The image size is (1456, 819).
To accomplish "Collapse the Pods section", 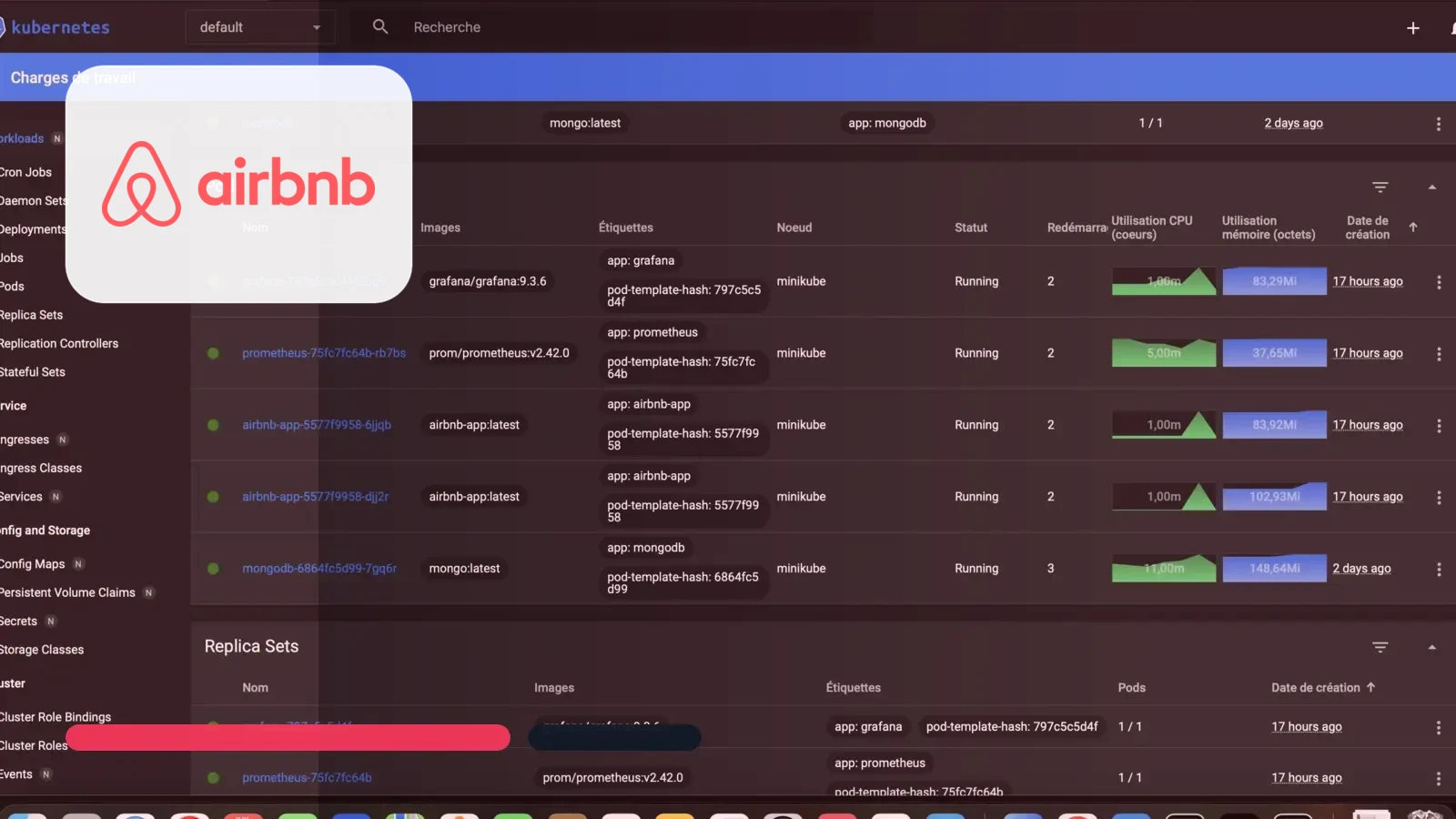I will coord(1432,187).
